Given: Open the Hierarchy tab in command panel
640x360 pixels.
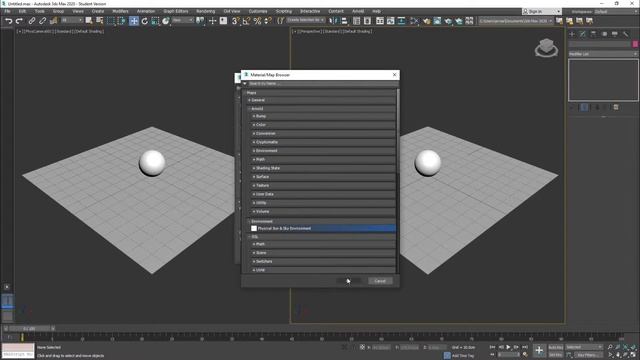Looking at the screenshot, I should point(593,34).
